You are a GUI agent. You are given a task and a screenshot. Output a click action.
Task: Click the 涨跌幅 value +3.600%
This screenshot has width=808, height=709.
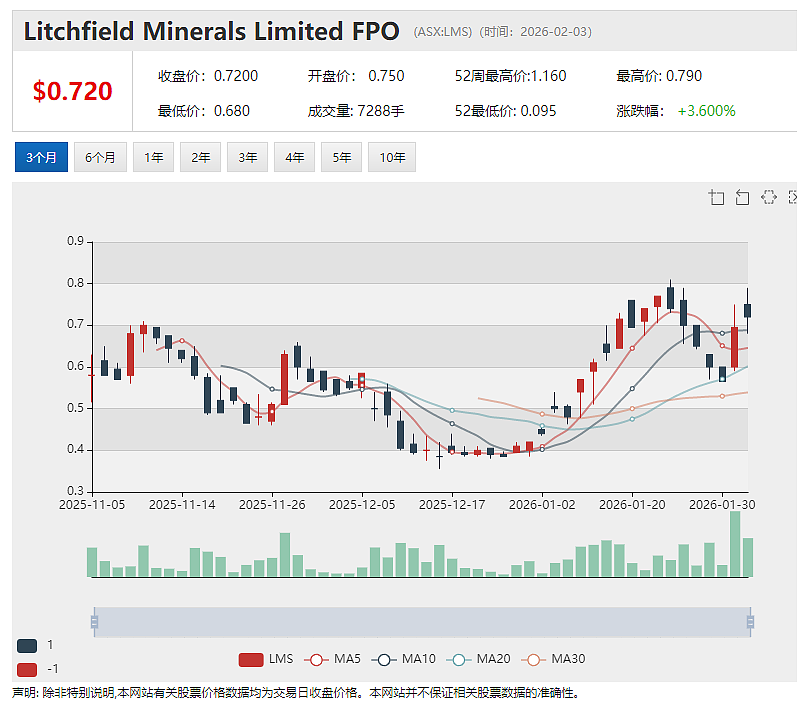pyautogui.click(x=706, y=111)
